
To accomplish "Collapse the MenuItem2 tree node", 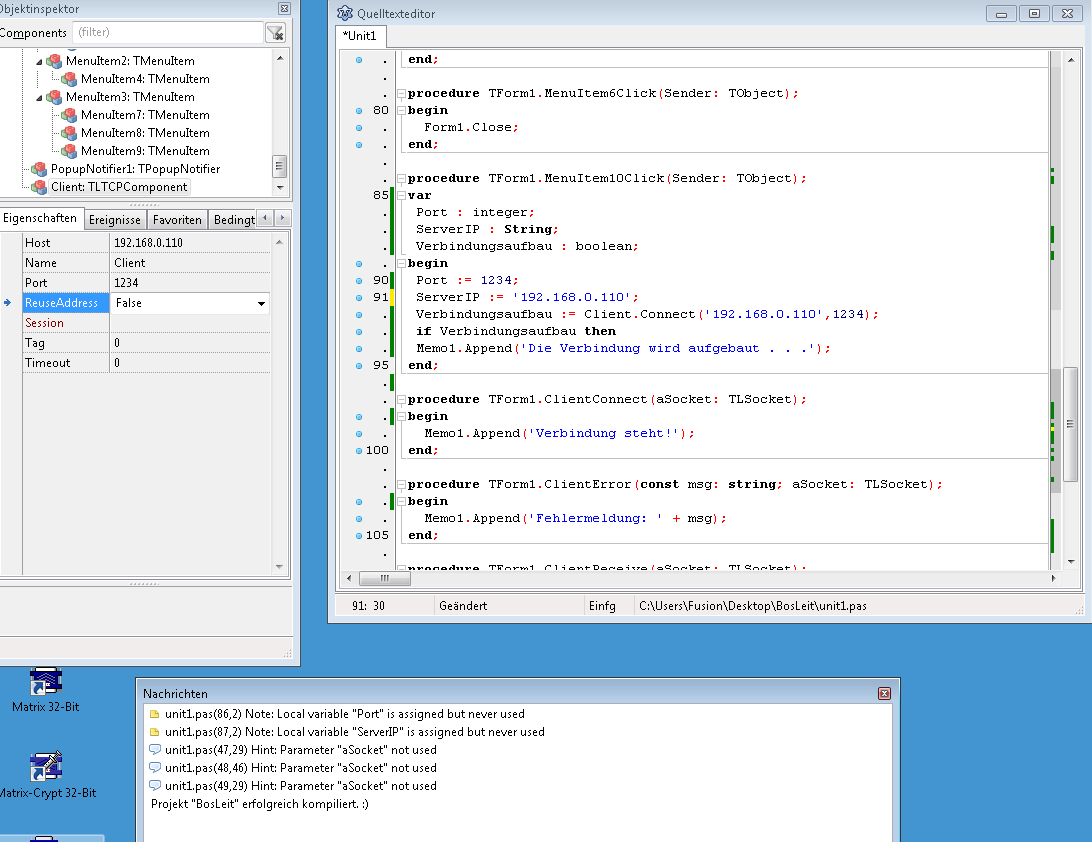I will [x=40, y=61].
